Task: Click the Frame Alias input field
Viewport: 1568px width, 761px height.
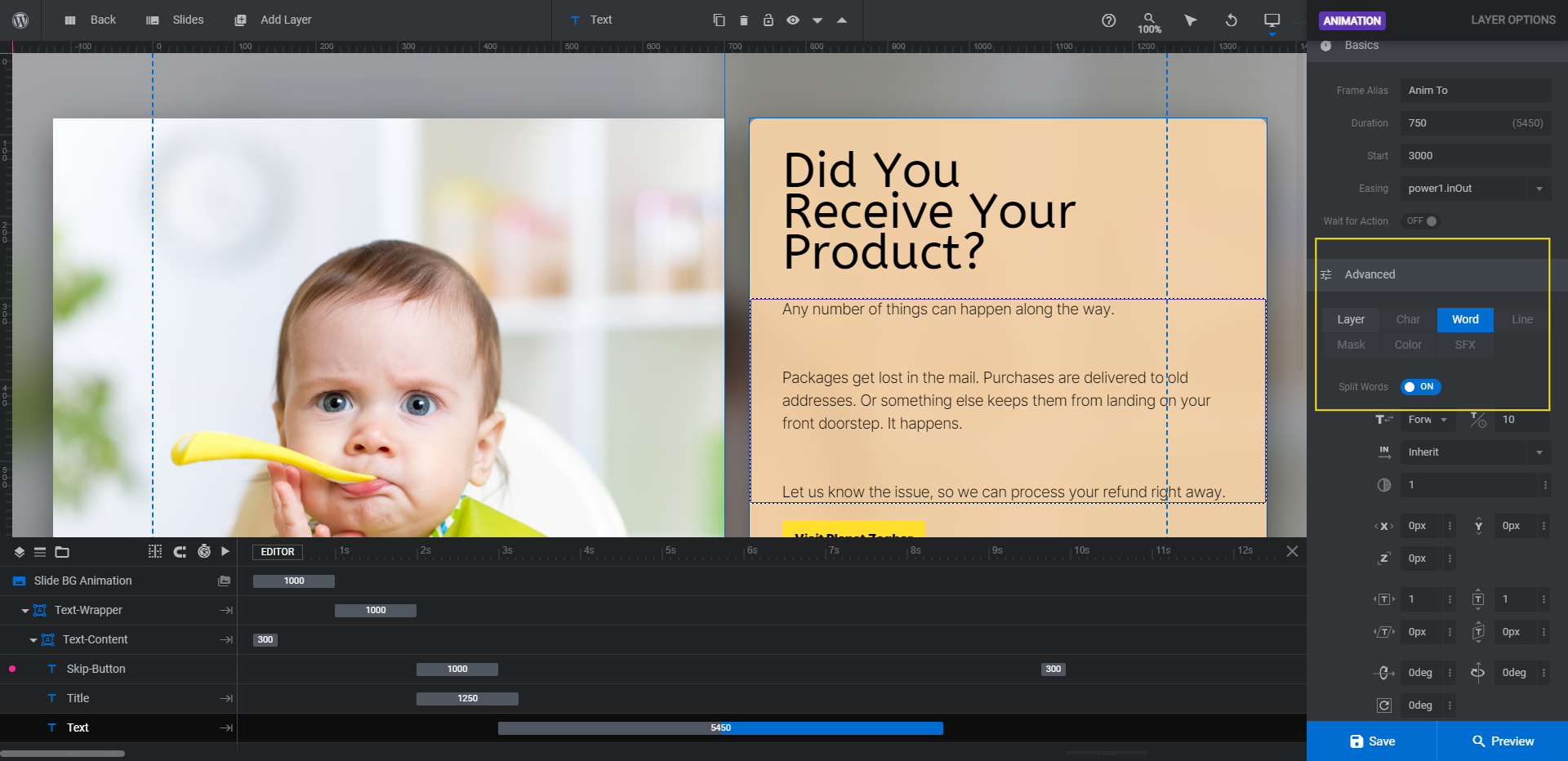Action: 1476,91
